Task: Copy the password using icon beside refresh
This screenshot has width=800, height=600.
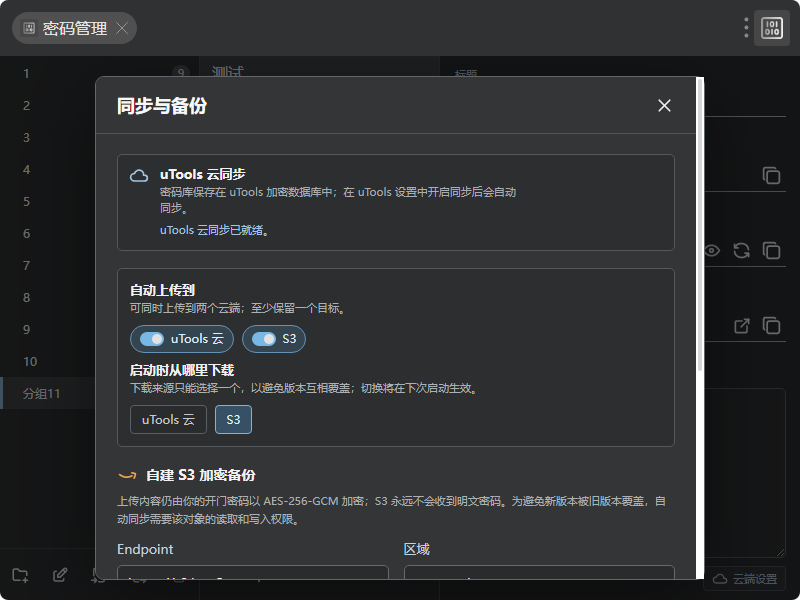Action: point(771,251)
